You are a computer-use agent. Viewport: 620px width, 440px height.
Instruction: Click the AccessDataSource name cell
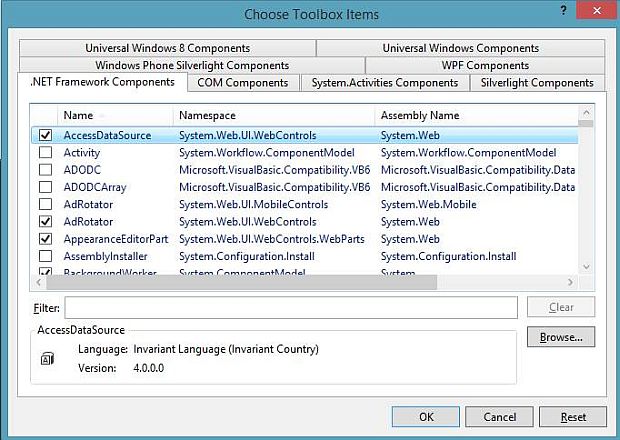pyautogui.click(x=108, y=135)
